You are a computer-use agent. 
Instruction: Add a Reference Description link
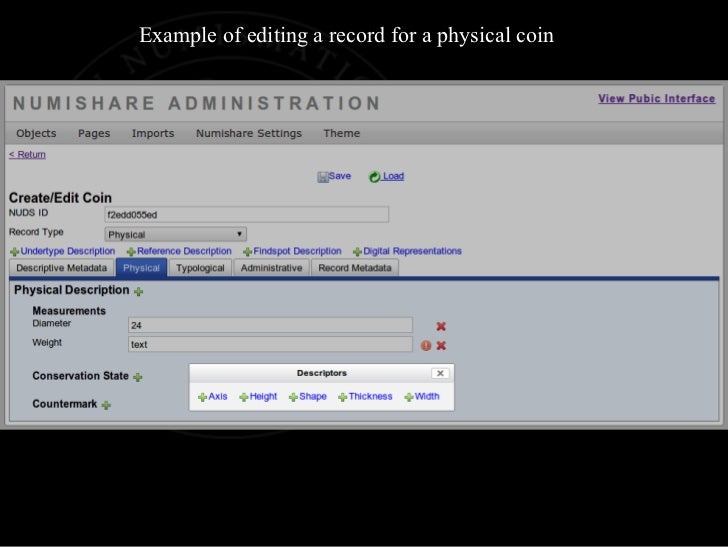tap(184, 251)
